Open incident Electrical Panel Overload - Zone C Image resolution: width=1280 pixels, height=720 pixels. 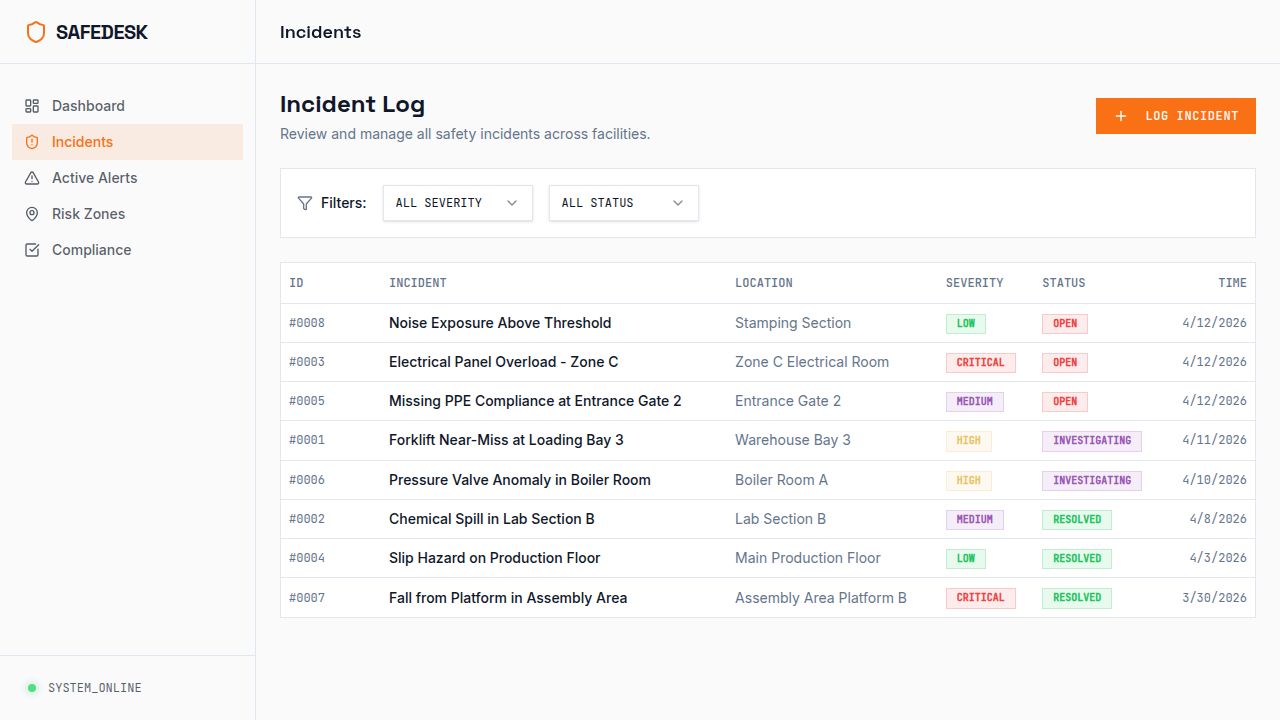pos(503,362)
